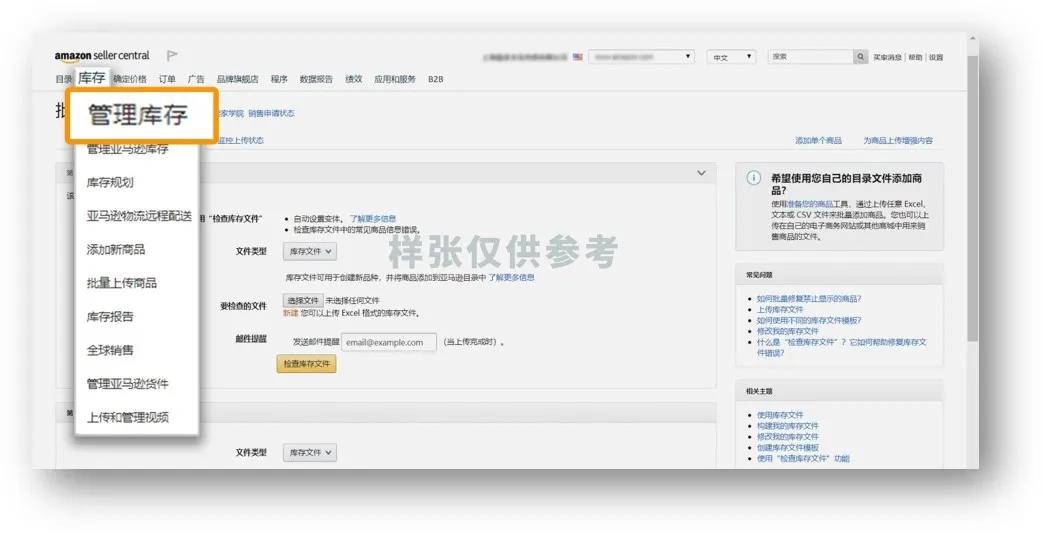
Task: Open the 程序 menu
Action: [279, 79]
